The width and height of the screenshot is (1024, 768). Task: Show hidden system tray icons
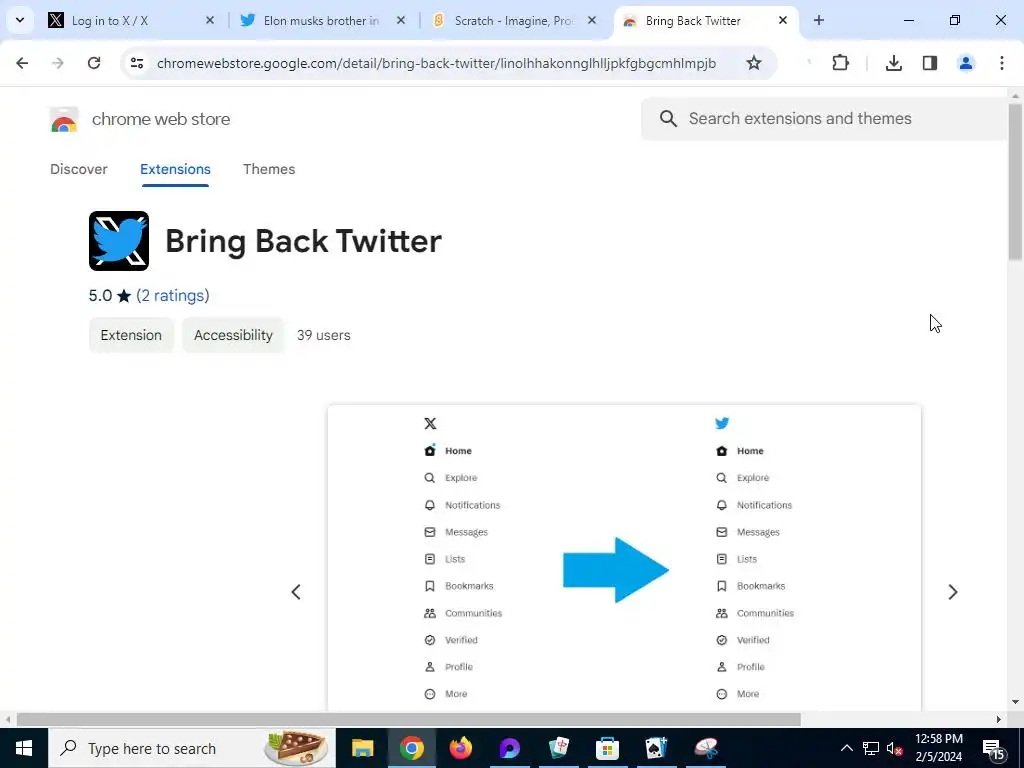[846, 748]
